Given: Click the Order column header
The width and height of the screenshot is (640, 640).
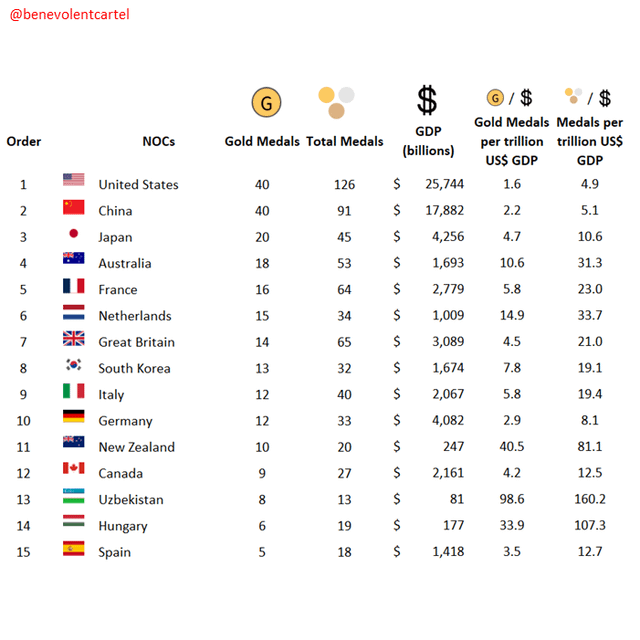Looking at the screenshot, I should [24, 141].
